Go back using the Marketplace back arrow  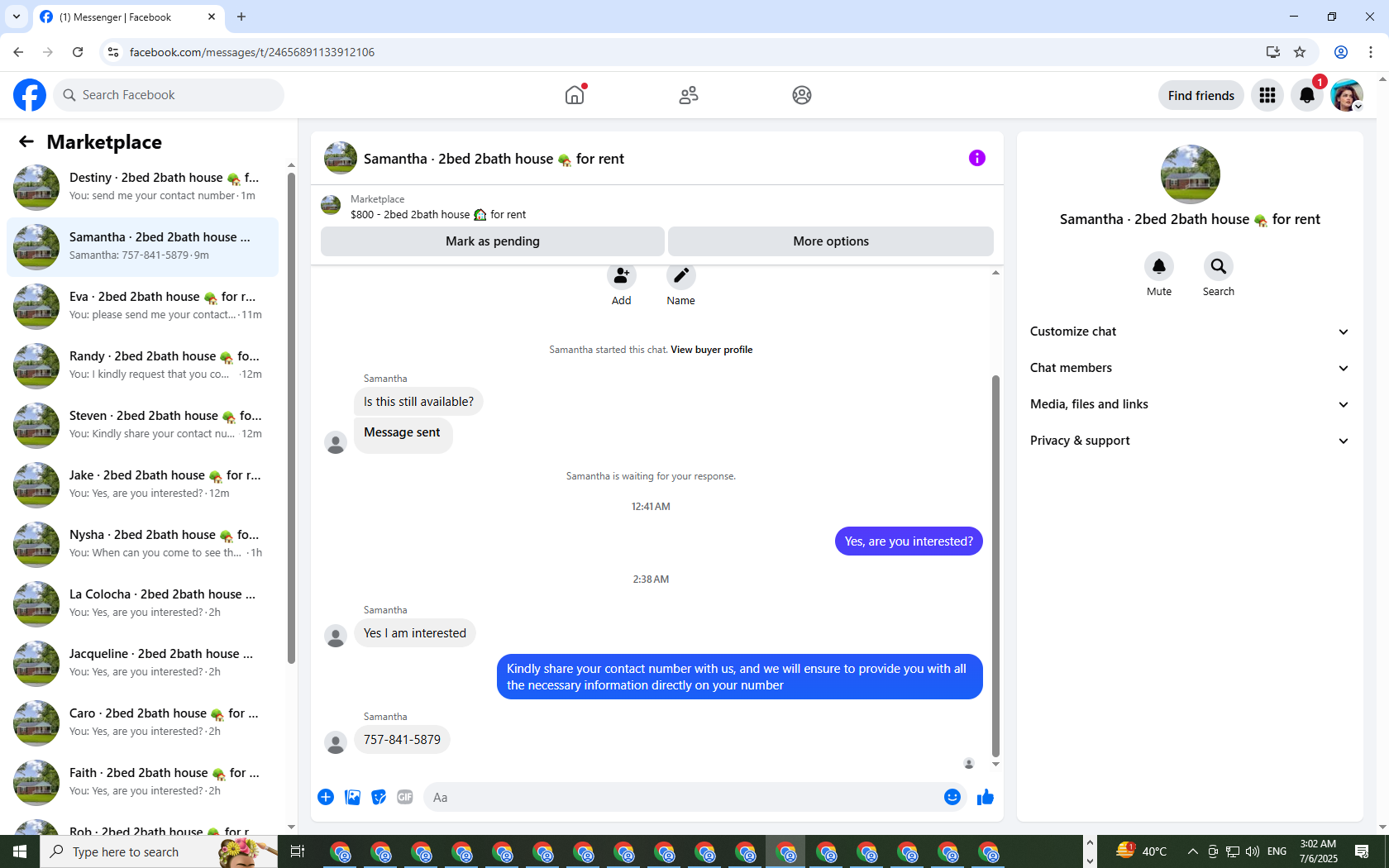[26, 141]
